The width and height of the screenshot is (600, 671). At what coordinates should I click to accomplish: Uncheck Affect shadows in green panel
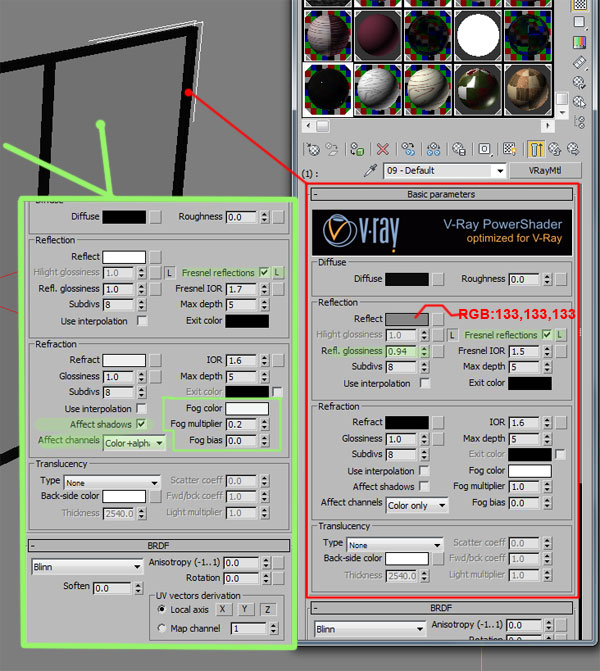coord(141,424)
